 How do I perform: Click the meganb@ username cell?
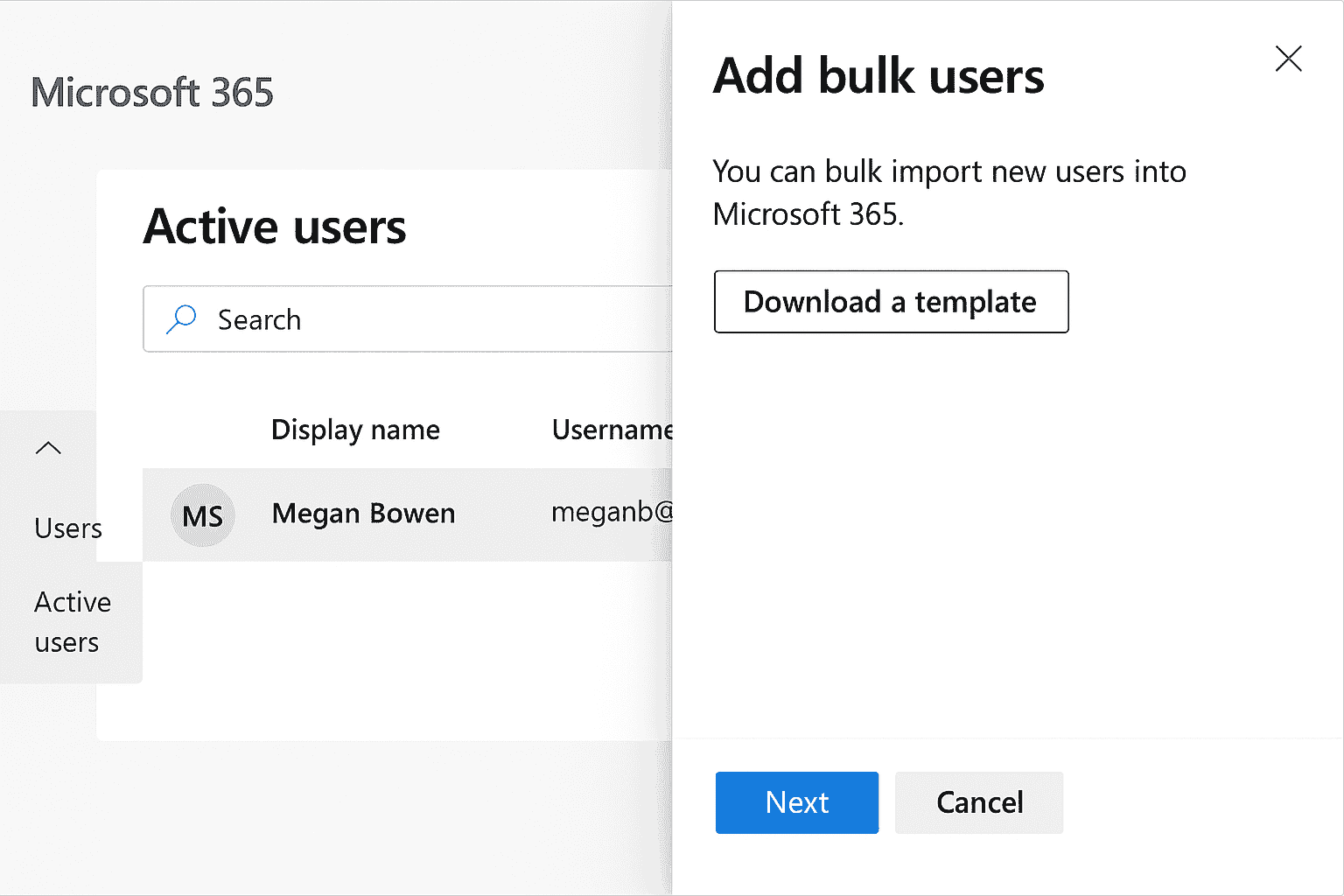coord(612,512)
